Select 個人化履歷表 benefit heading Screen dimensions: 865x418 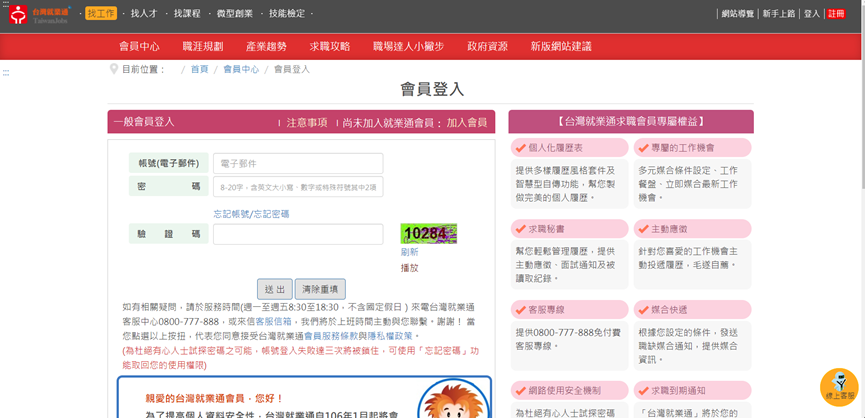569,148
